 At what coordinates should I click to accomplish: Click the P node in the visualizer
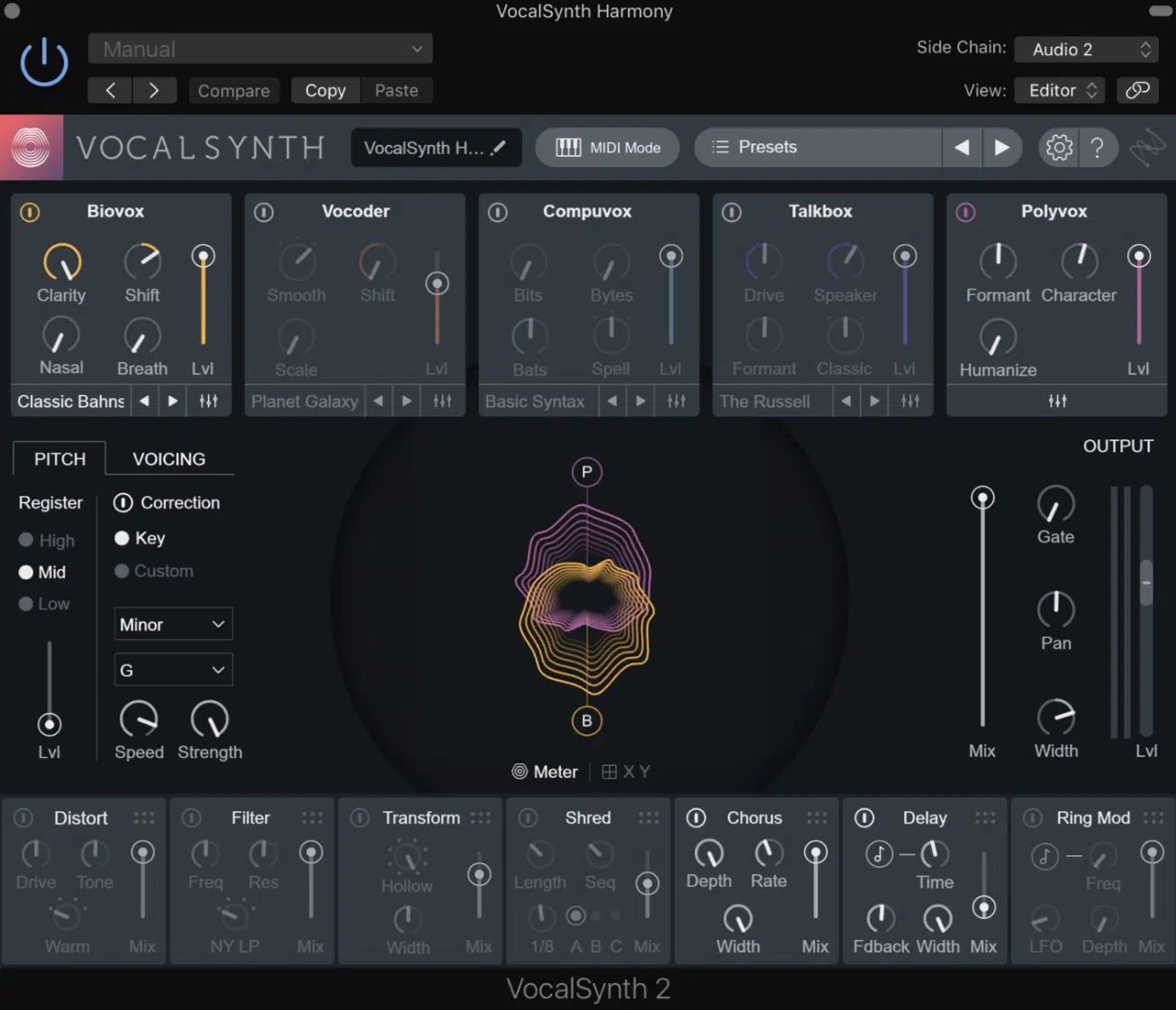[x=587, y=472]
